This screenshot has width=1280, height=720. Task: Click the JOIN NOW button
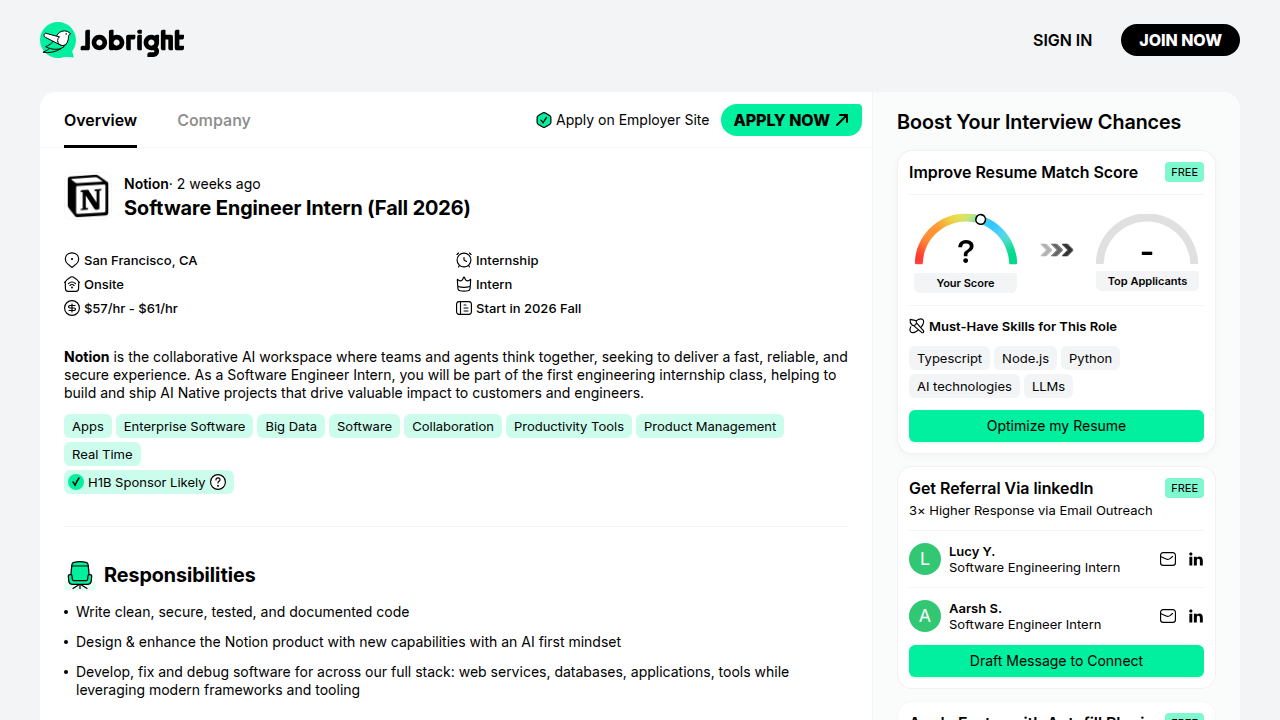[1180, 40]
